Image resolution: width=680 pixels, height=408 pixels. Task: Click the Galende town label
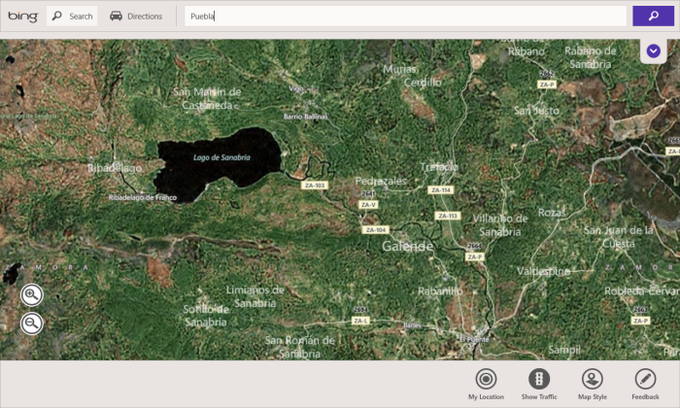coord(408,246)
